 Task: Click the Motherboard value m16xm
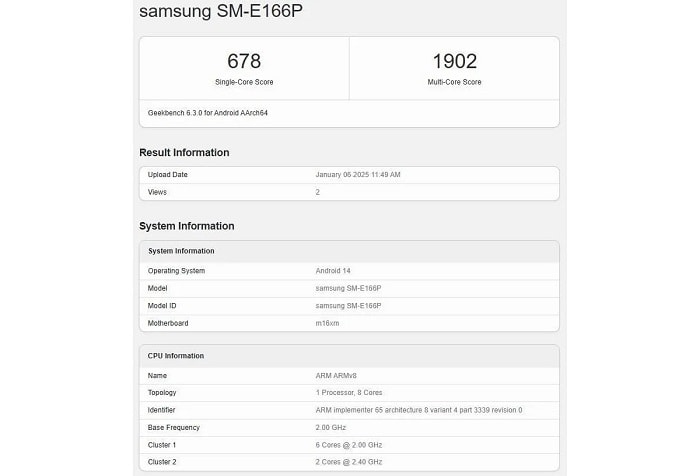click(329, 323)
